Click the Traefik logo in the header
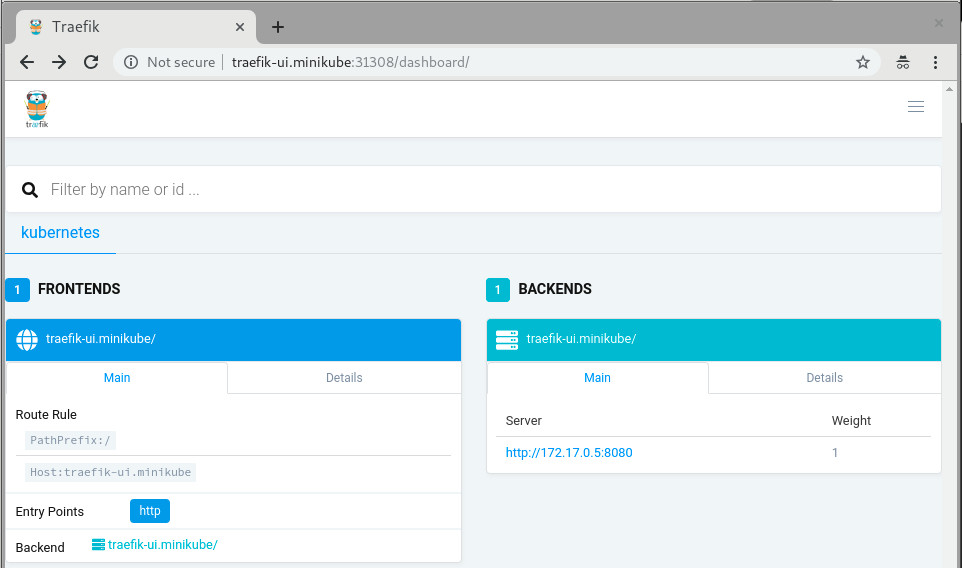 (x=37, y=108)
